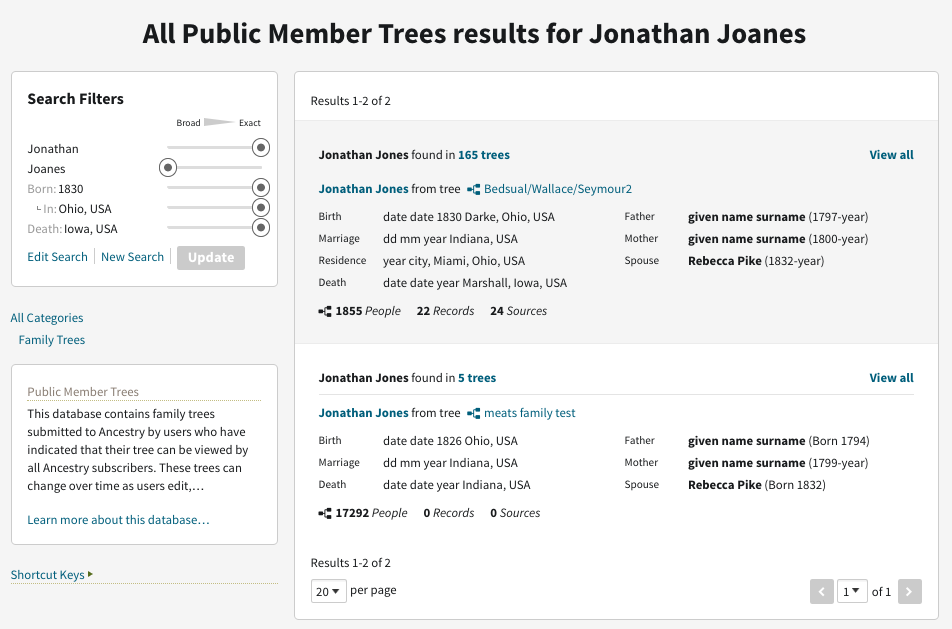Click the Shortcut Keys arrow icon
The width and height of the screenshot is (952, 629).
91,574
